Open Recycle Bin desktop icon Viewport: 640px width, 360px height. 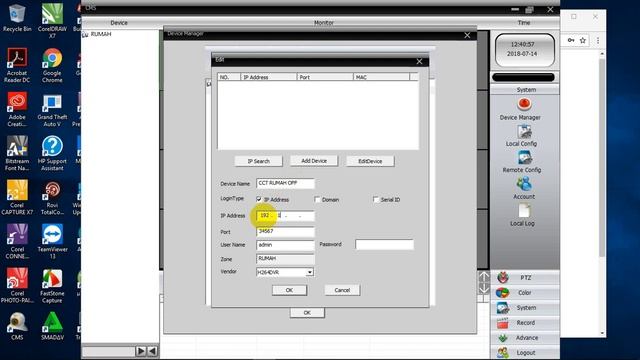point(17,18)
